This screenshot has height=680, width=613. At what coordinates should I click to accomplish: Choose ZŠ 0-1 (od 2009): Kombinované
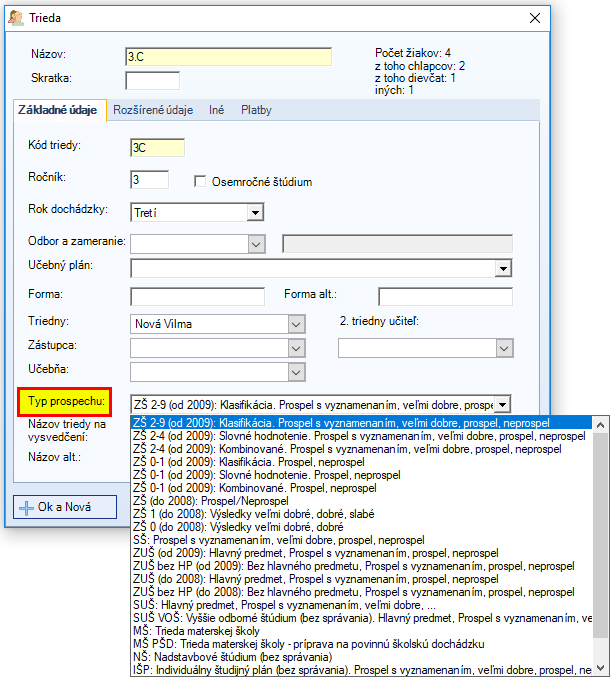tap(362, 488)
